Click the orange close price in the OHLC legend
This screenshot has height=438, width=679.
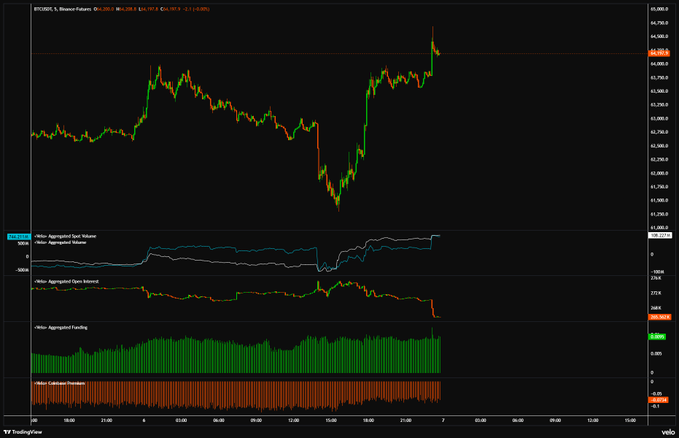171,9
